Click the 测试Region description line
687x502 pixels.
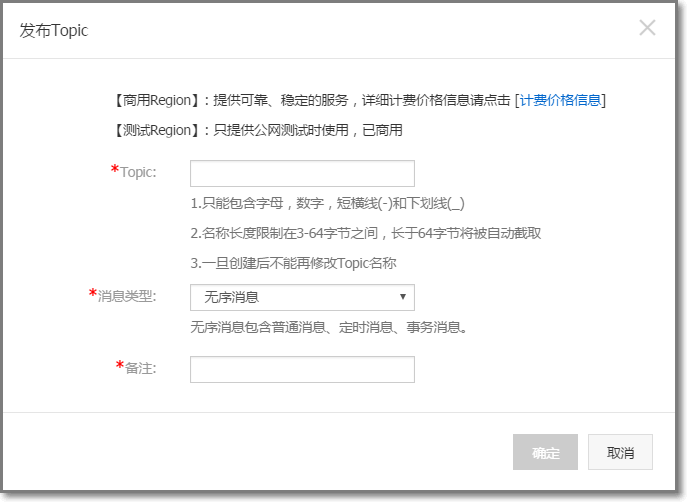tap(258, 130)
